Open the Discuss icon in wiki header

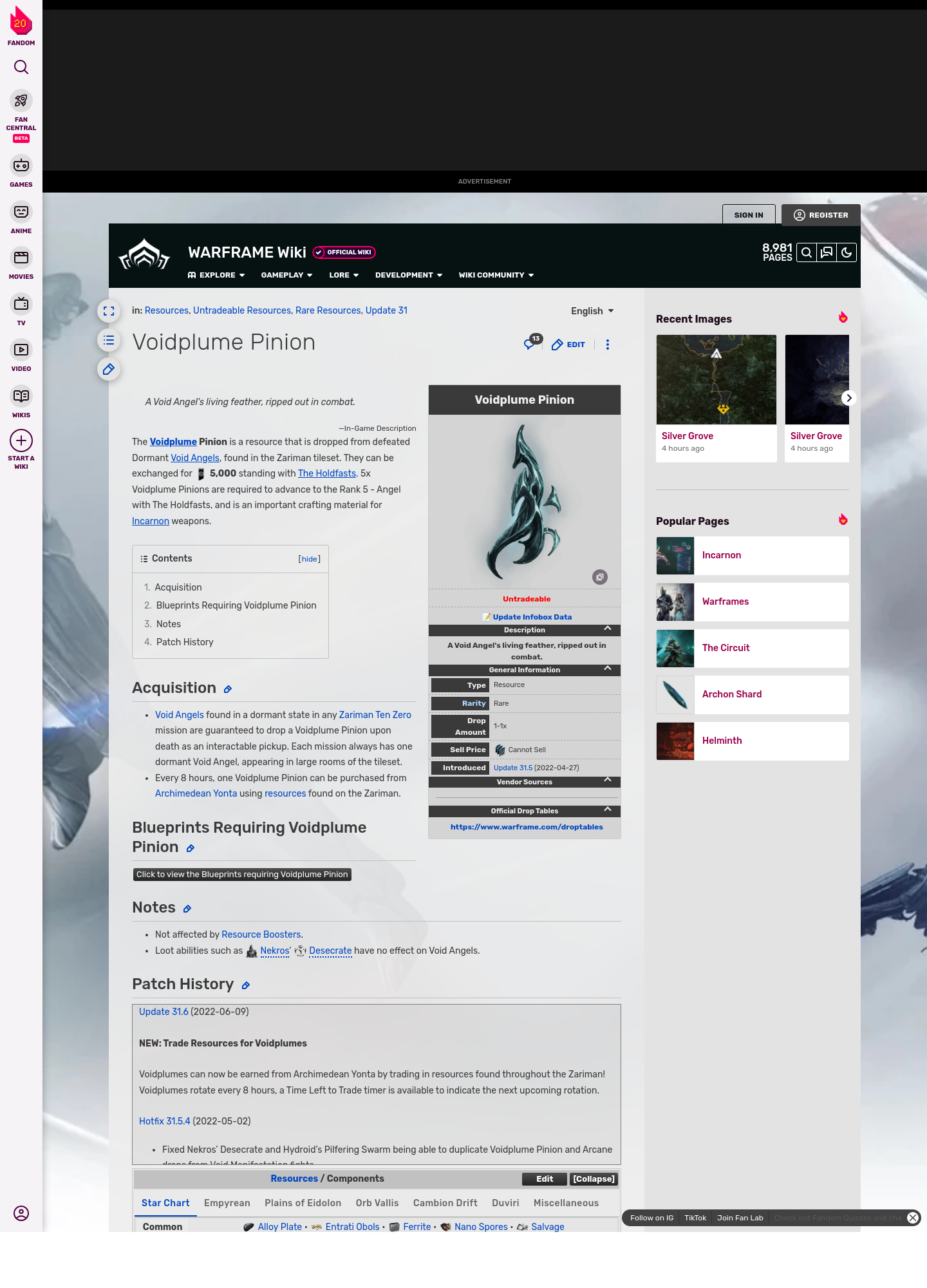827,252
